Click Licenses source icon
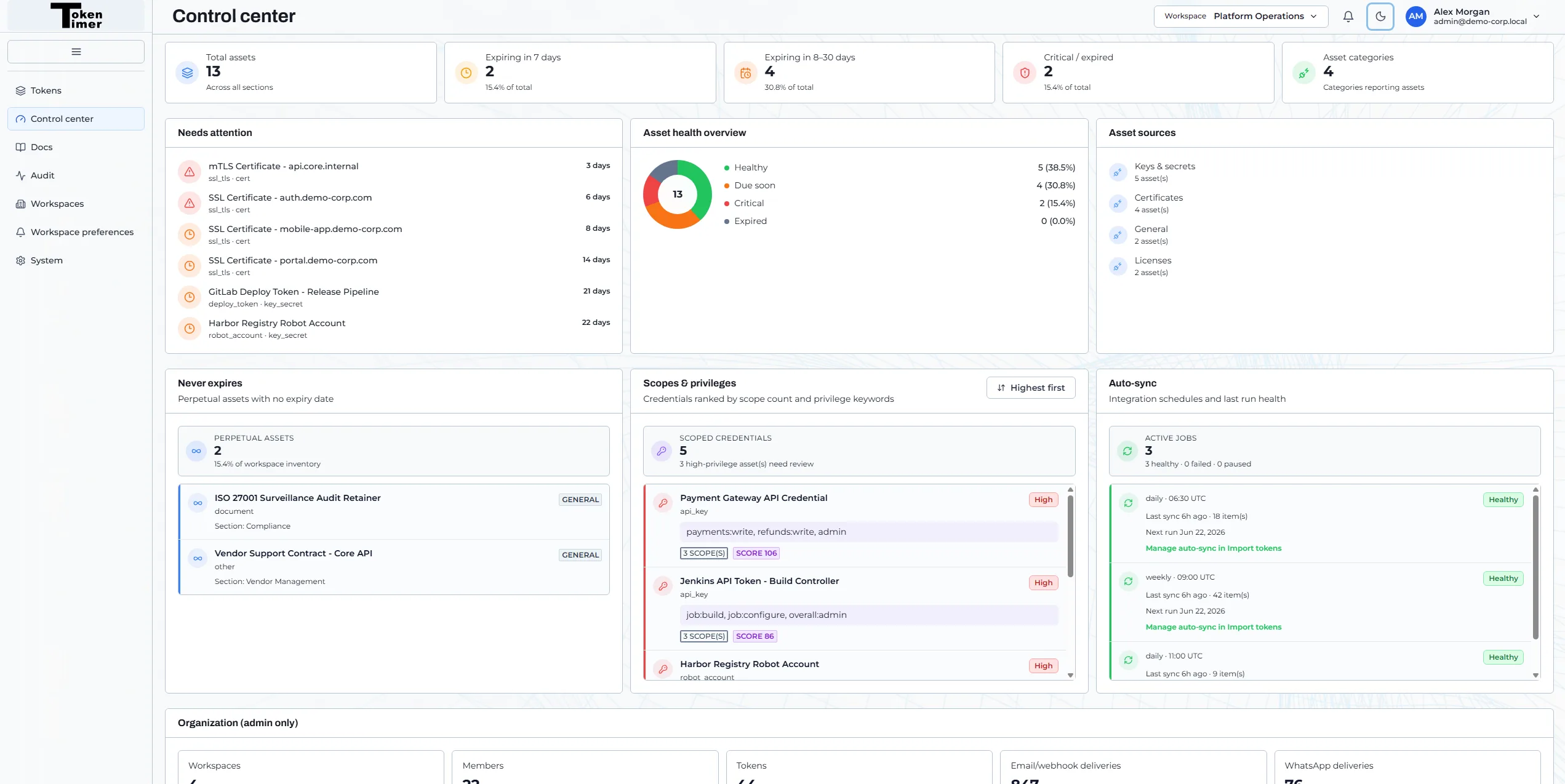 (1118, 266)
